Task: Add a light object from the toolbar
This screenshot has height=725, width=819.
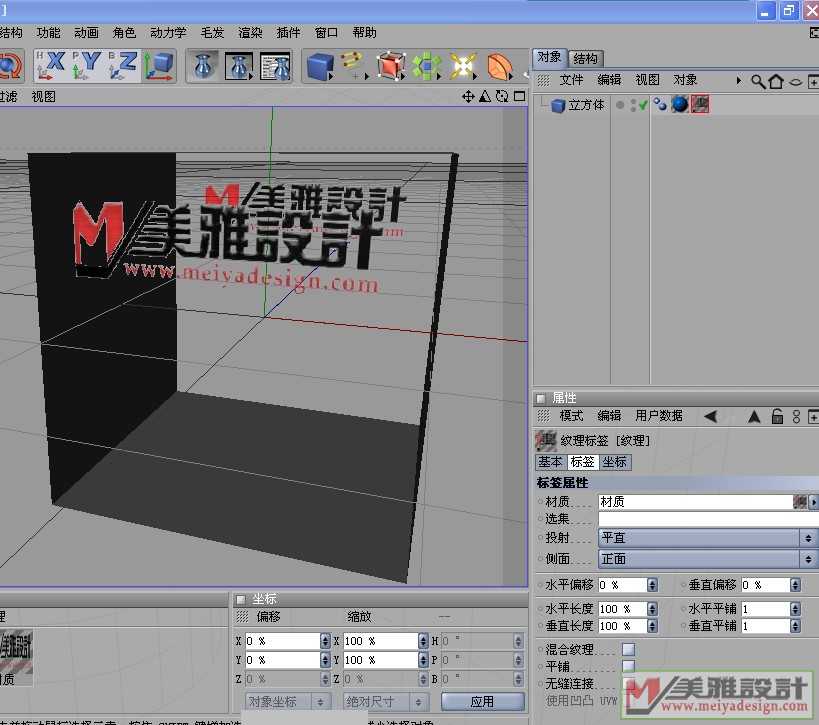Action: (463, 66)
